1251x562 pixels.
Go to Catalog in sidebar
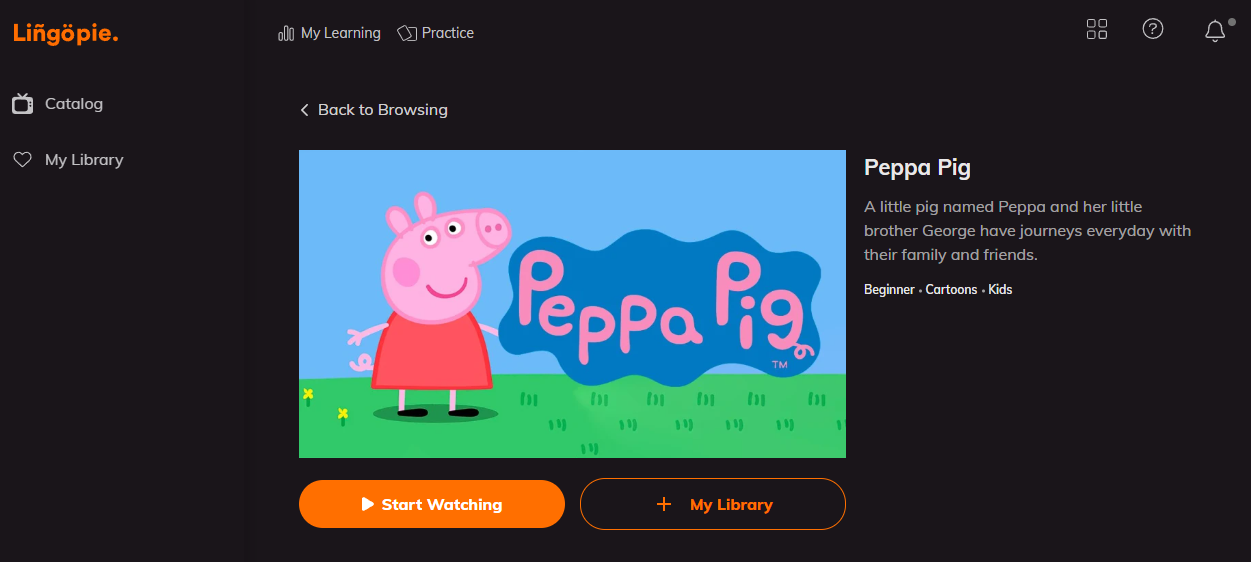pyautogui.click(x=74, y=104)
